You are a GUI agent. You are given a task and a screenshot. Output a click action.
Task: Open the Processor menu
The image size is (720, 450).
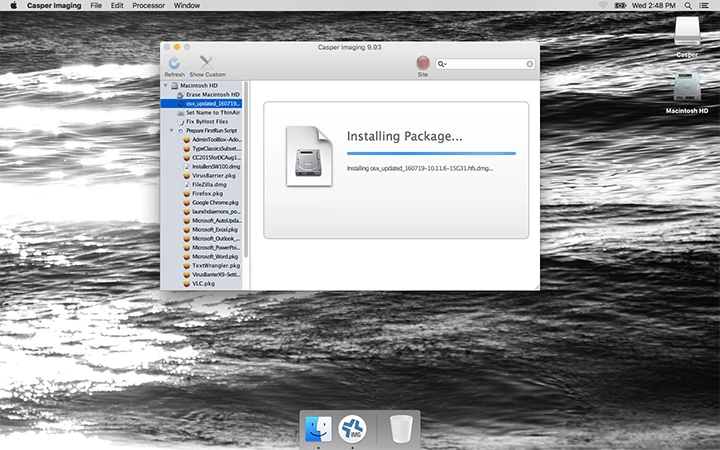[148, 6]
